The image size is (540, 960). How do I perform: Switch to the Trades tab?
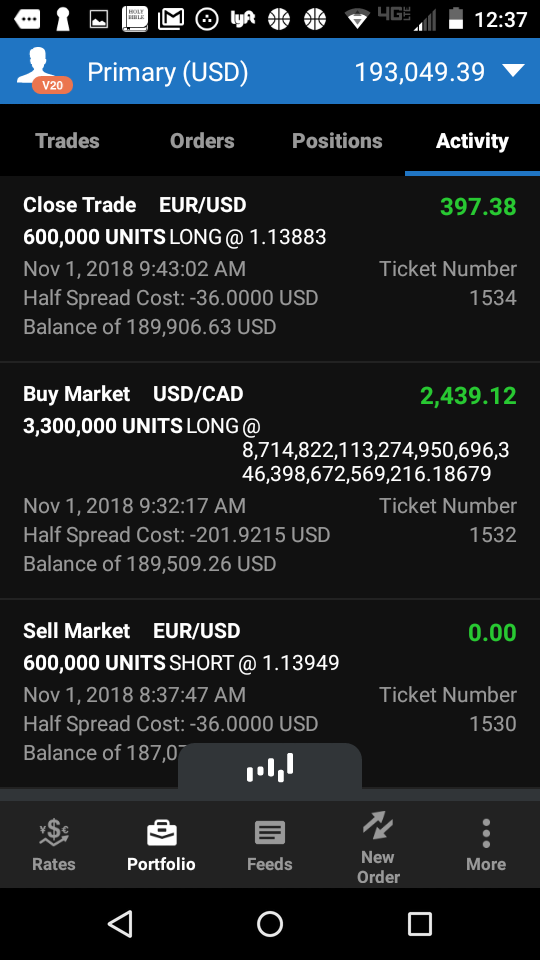(67, 141)
